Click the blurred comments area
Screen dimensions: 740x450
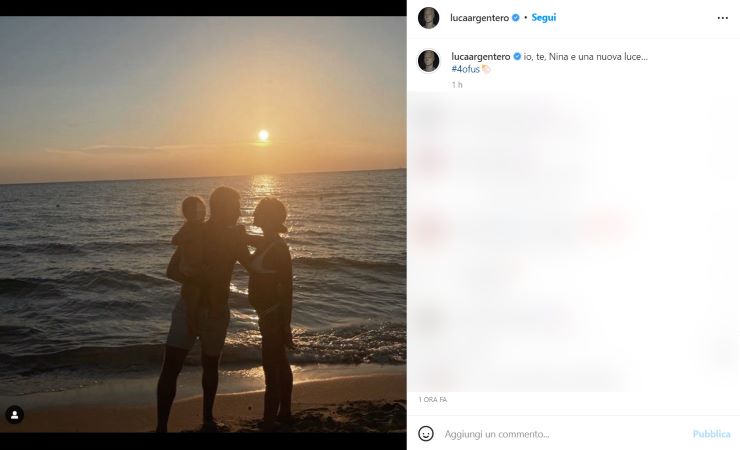[573, 242]
